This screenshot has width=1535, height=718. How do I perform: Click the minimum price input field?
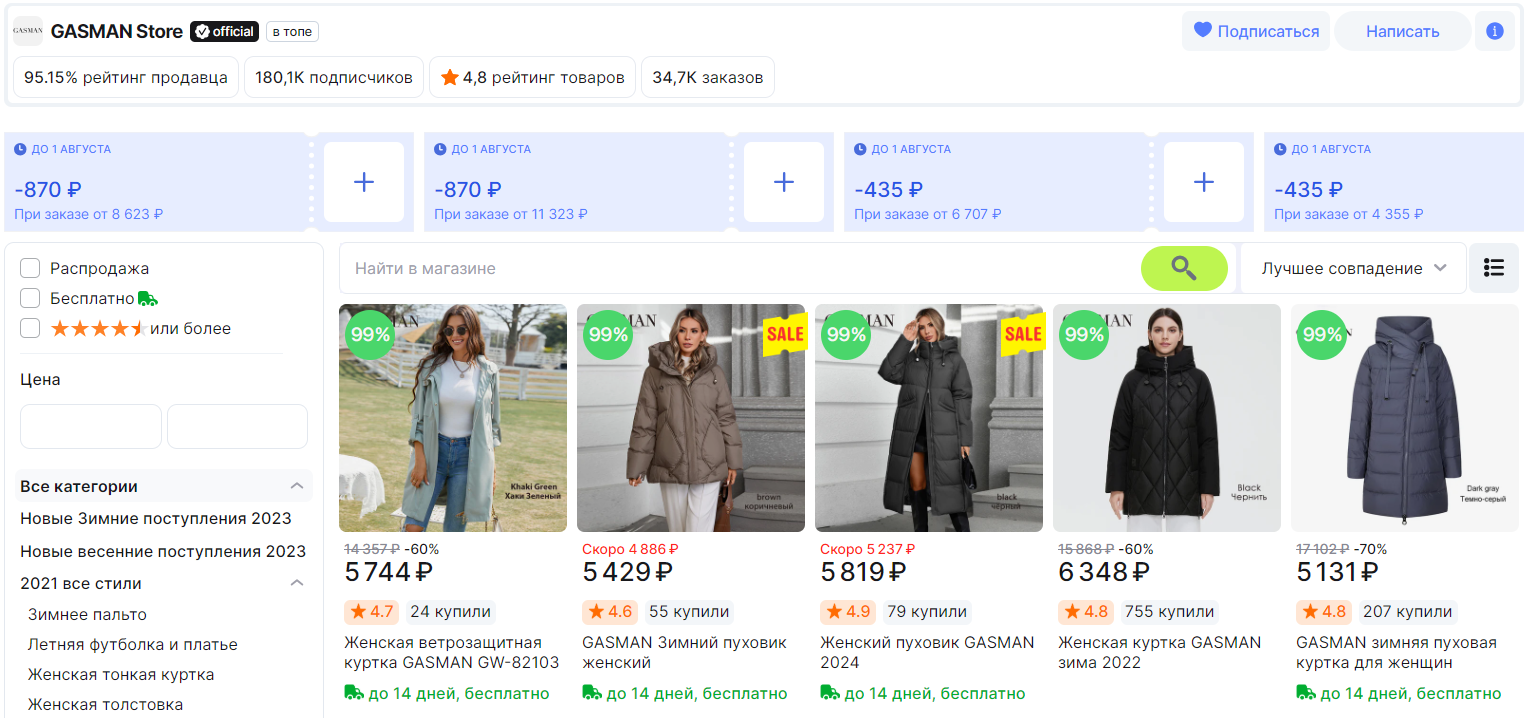click(91, 426)
